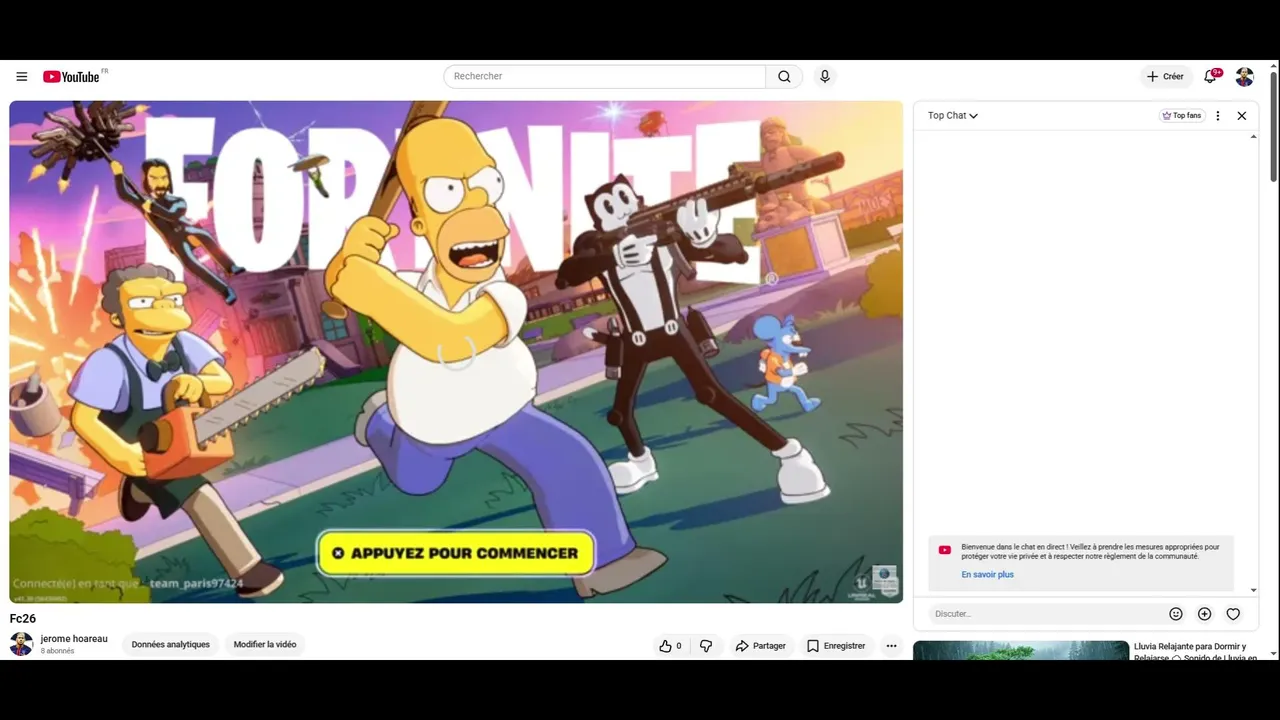The width and height of the screenshot is (1280, 720).
Task: Close the live chat panel
Action: 1242,116
